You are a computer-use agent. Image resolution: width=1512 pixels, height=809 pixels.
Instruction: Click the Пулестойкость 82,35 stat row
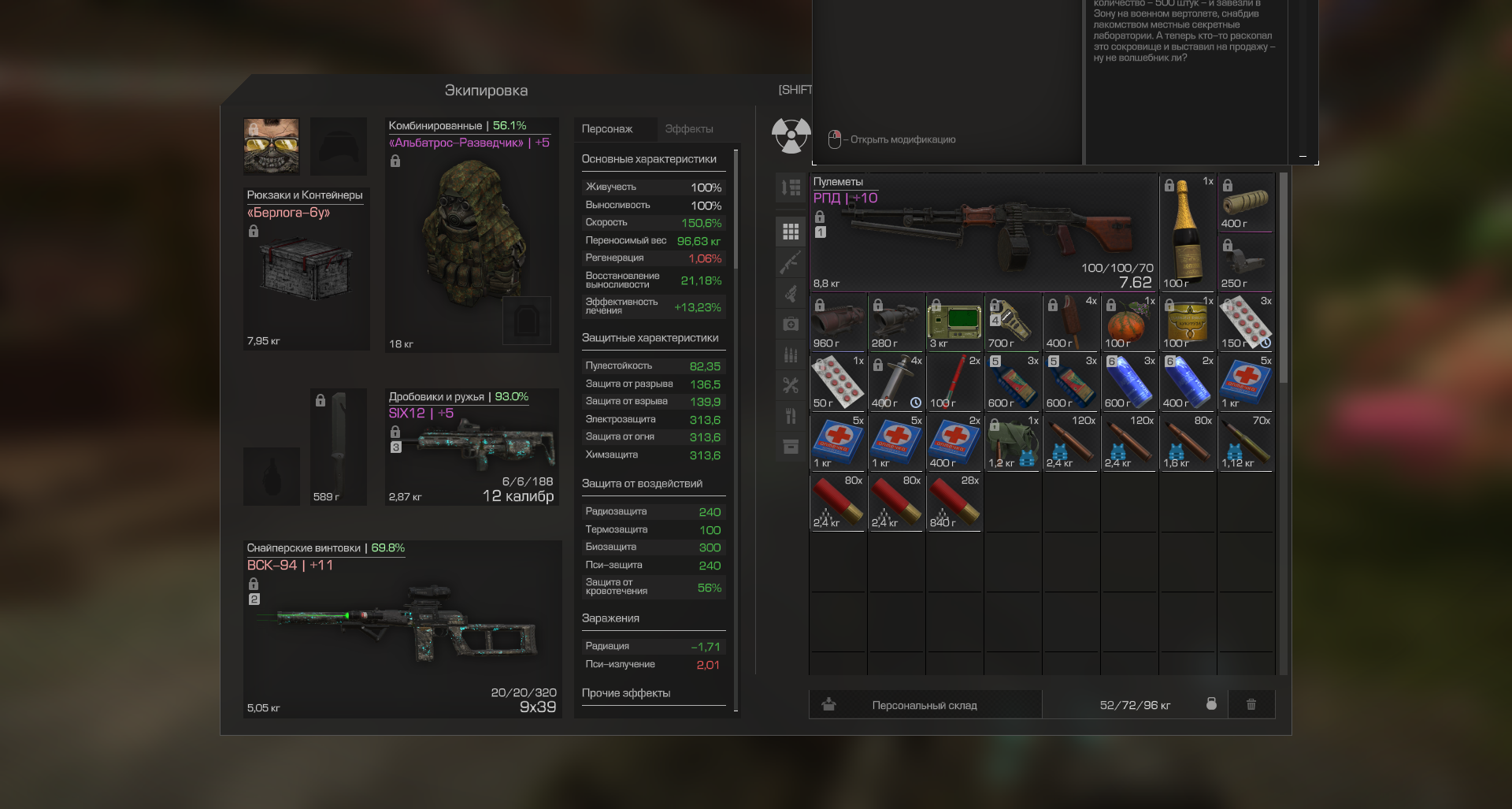(653, 366)
